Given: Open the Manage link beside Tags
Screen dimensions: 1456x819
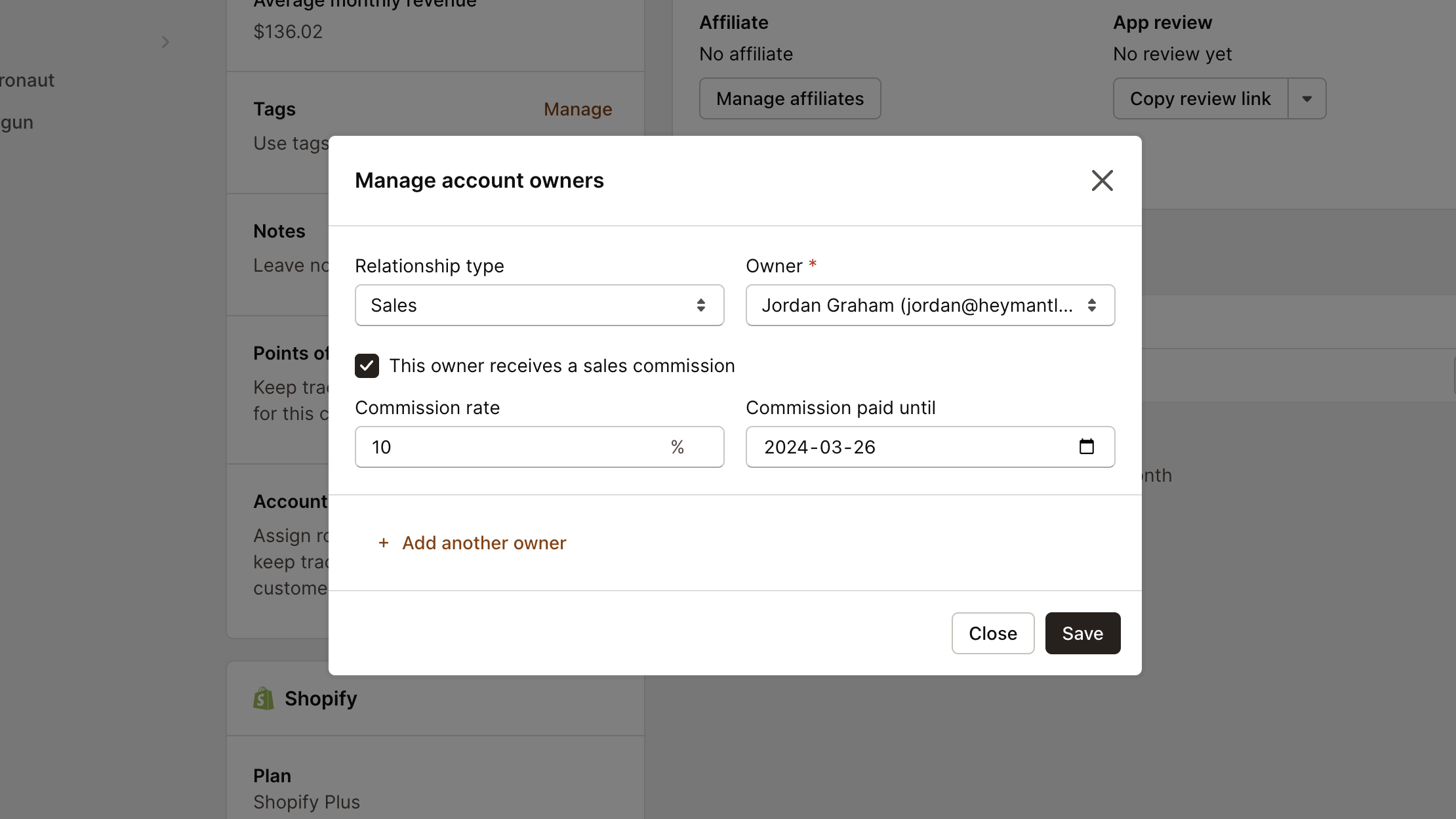Looking at the screenshot, I should tap(578, 108).
